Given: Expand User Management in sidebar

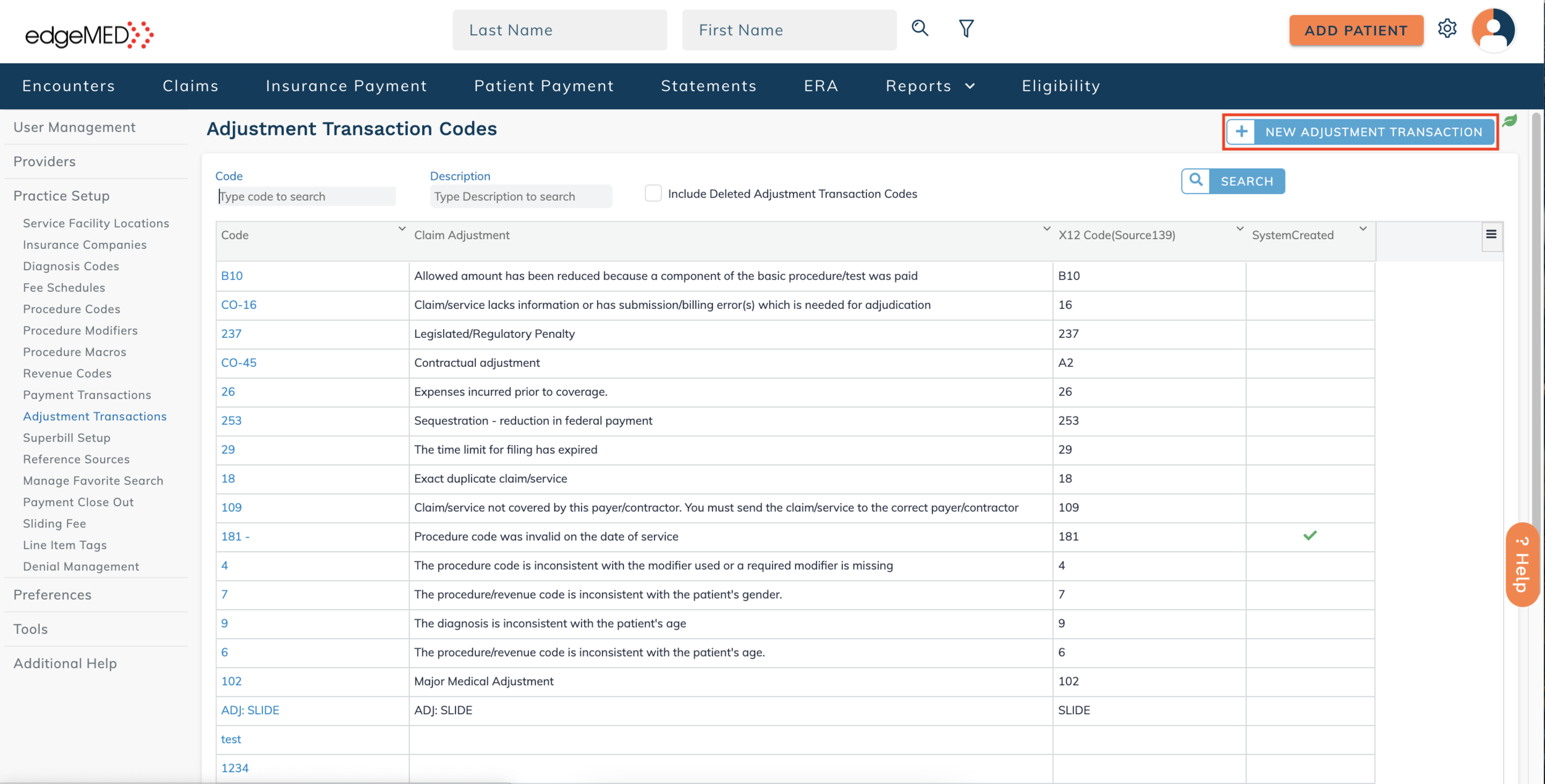Looking at the screenshot, I should tap(74, 127).
